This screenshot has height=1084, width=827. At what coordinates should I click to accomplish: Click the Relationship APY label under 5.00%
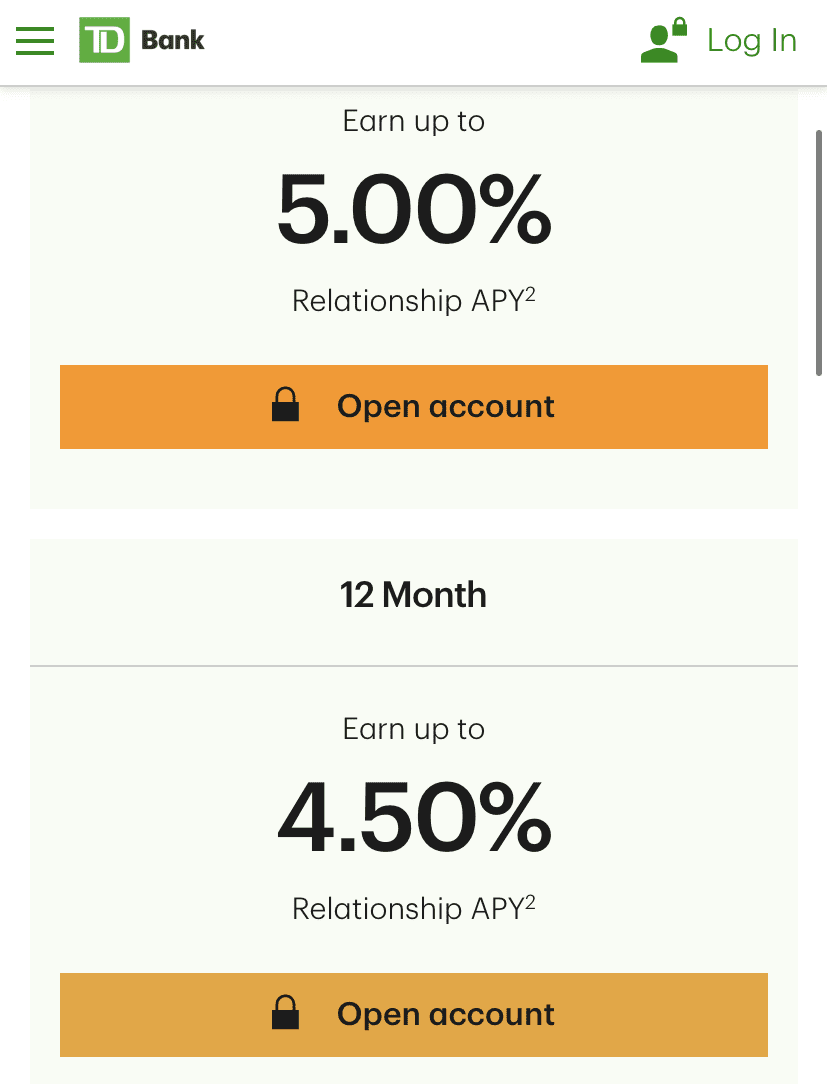406,301
